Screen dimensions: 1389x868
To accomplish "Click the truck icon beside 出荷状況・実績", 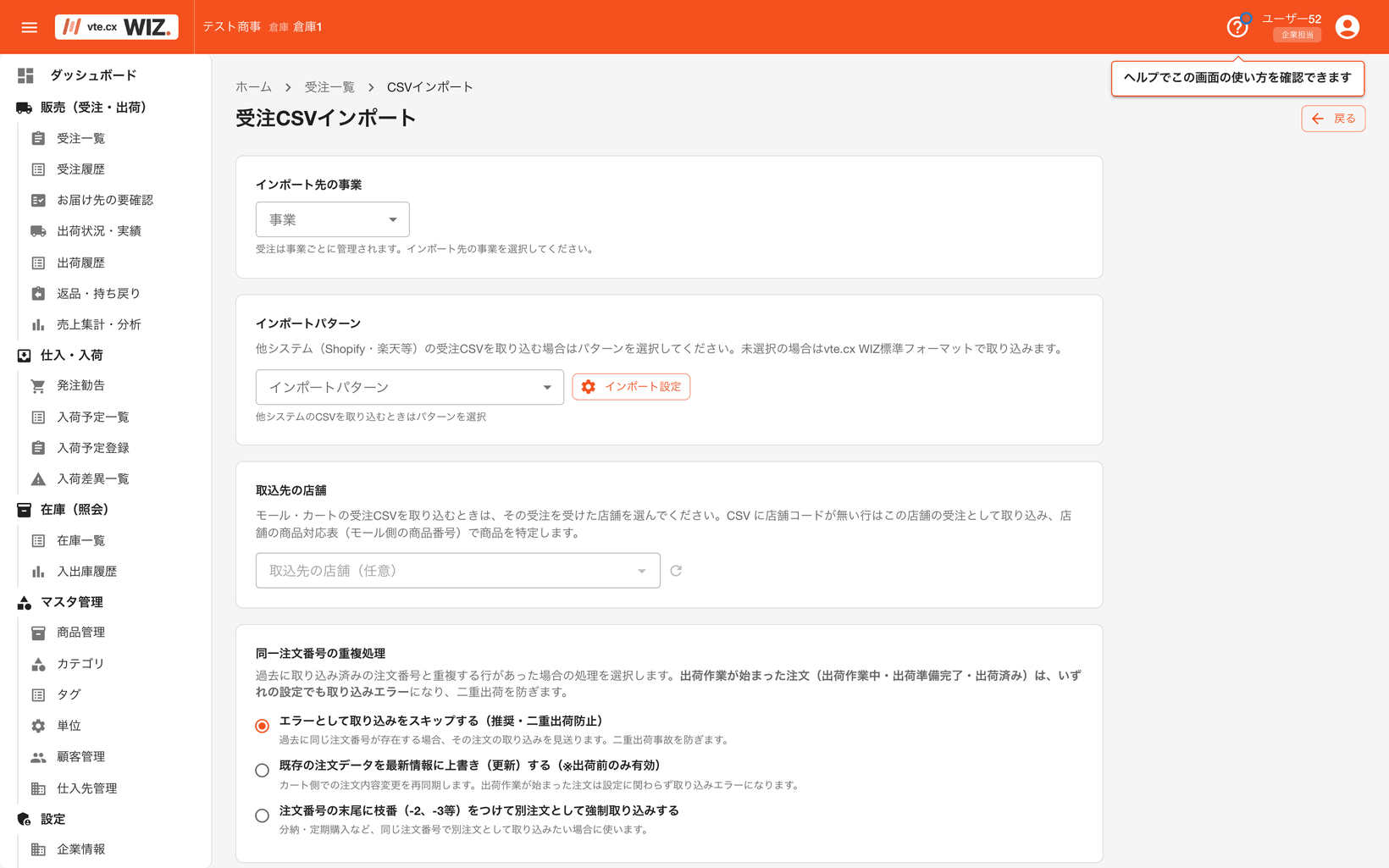I will (x=38, y=231).
